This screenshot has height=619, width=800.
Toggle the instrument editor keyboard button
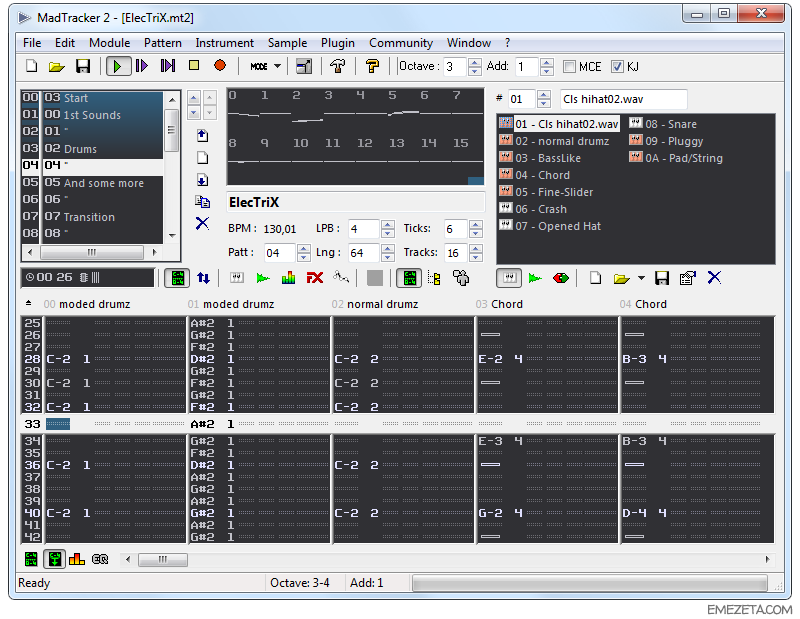pos(509,278)
